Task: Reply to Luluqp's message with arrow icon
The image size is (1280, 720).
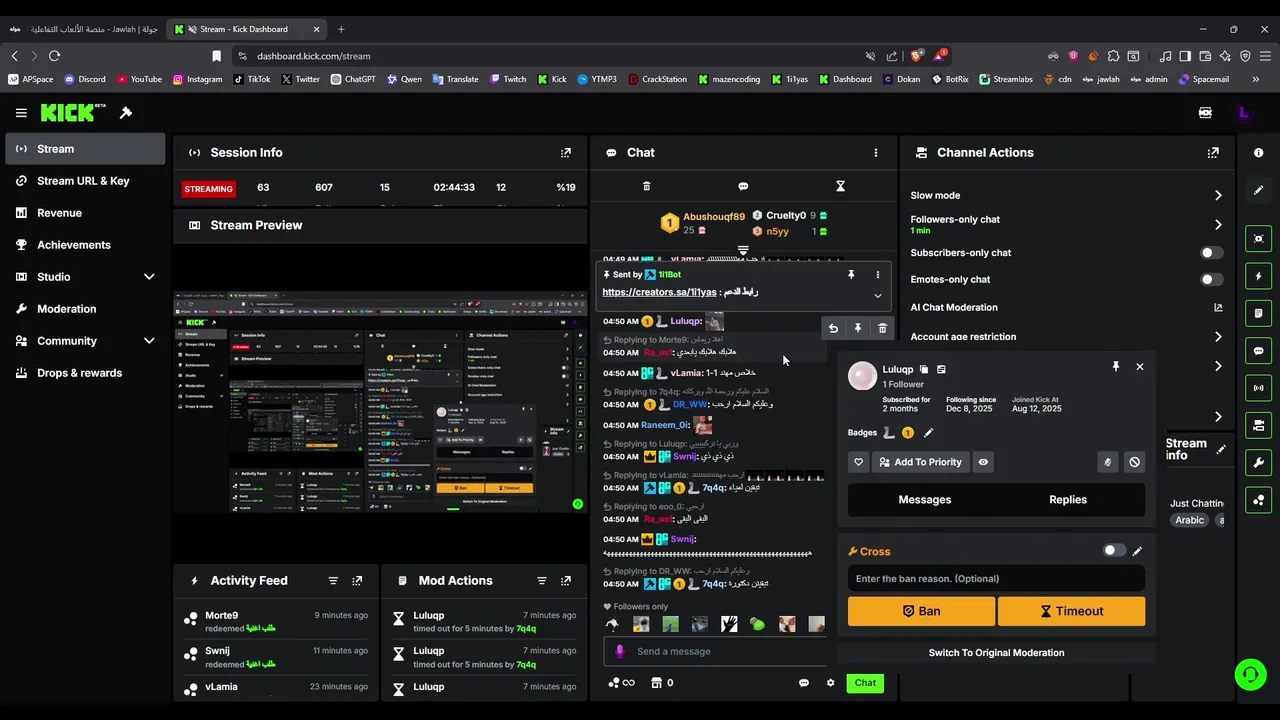Action: (x=833, y=328)
